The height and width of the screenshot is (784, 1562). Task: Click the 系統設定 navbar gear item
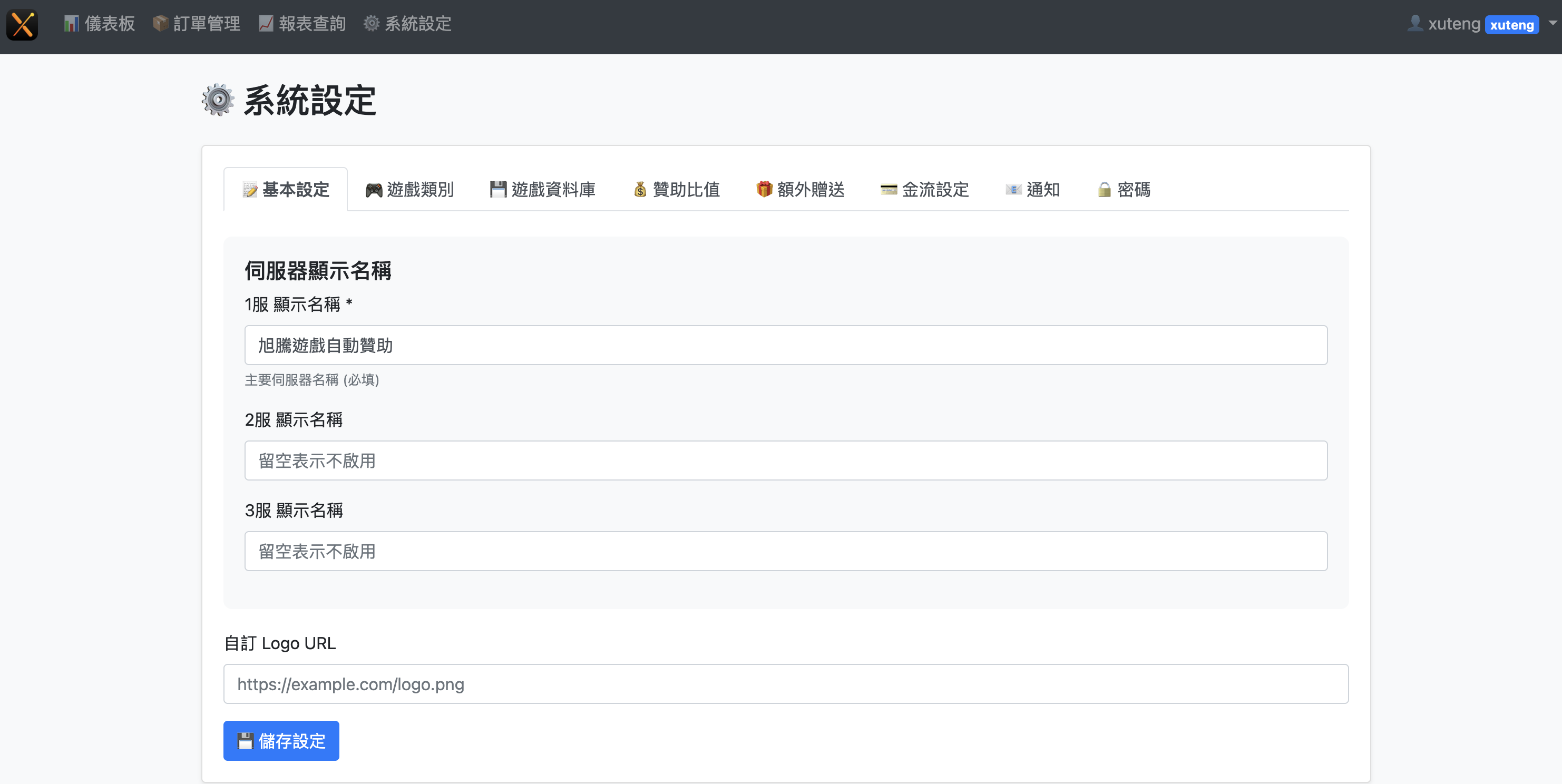pos(407,24)
